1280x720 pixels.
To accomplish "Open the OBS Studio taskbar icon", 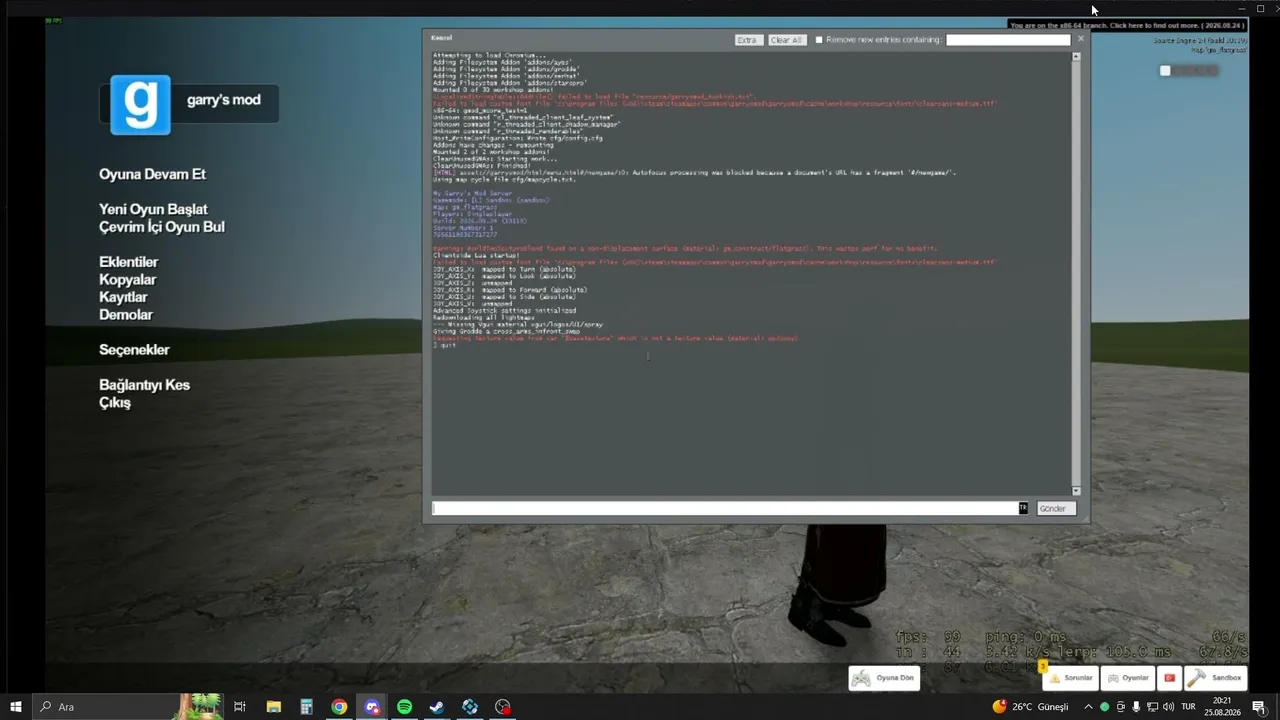I will coord(503,707).
